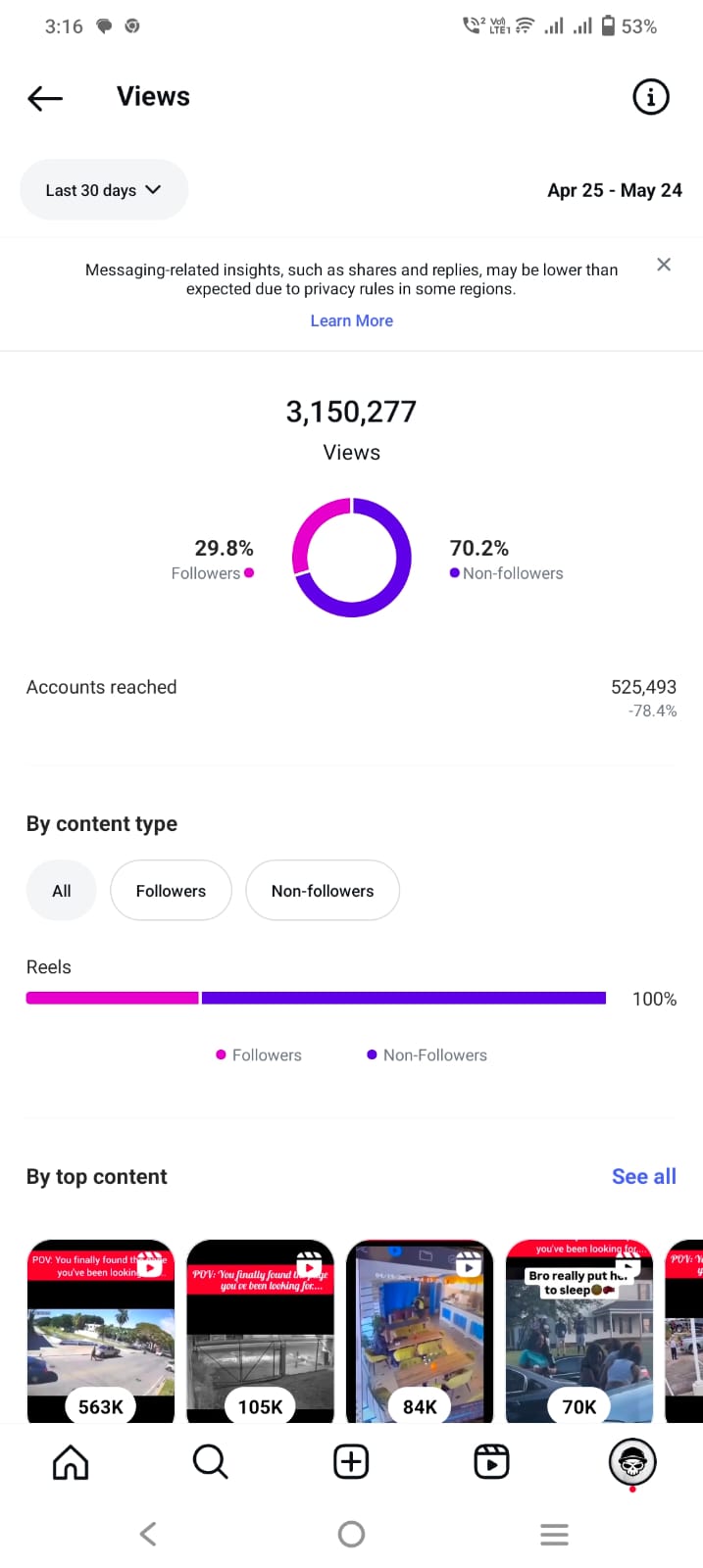Tap the Reels followers progress bar
The height and width of the screenshot is (1568, 703).
[113, 998]
